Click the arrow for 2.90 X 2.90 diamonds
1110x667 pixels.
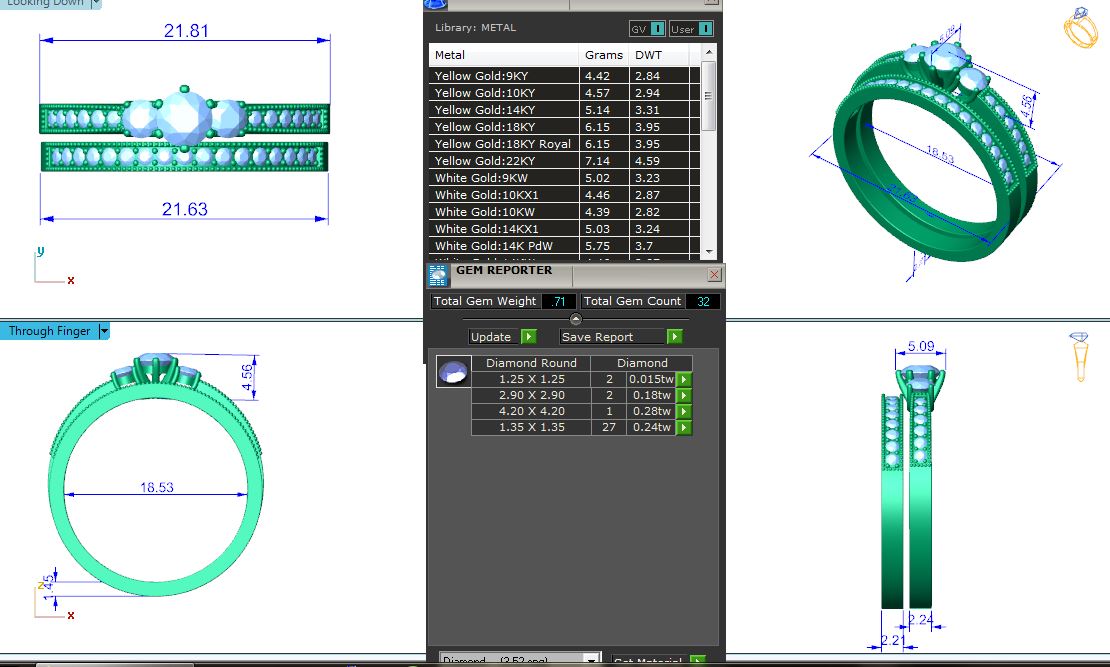(x=684, y=396)
